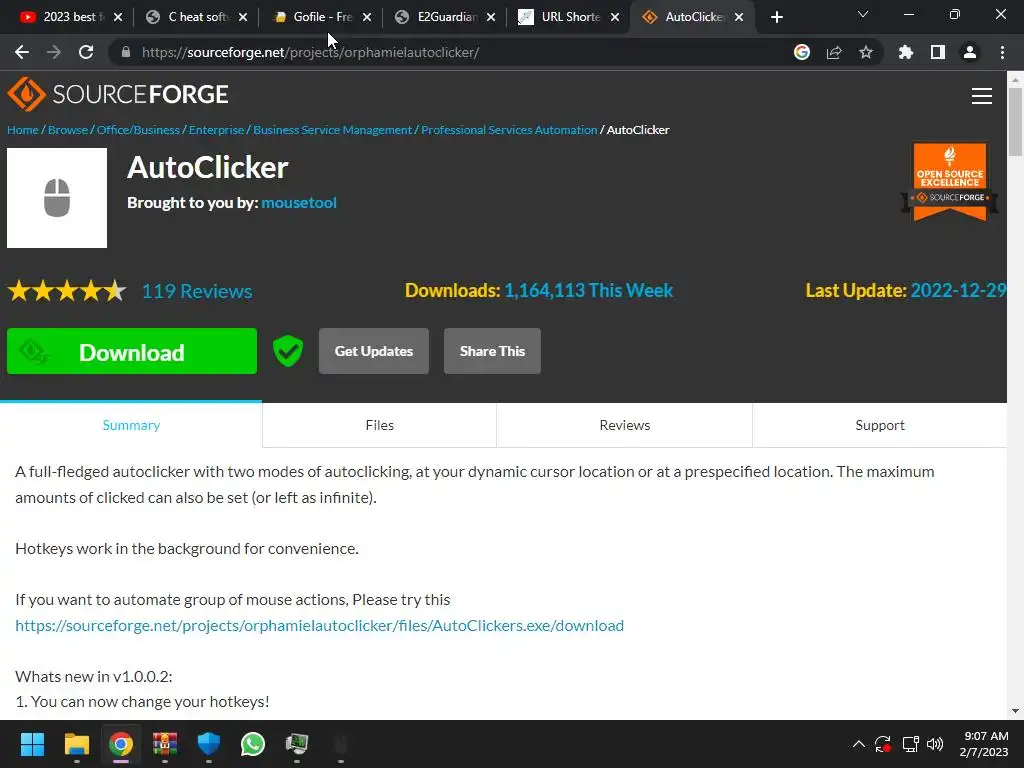Open Windows Start menu

click(x=32, y=744)
